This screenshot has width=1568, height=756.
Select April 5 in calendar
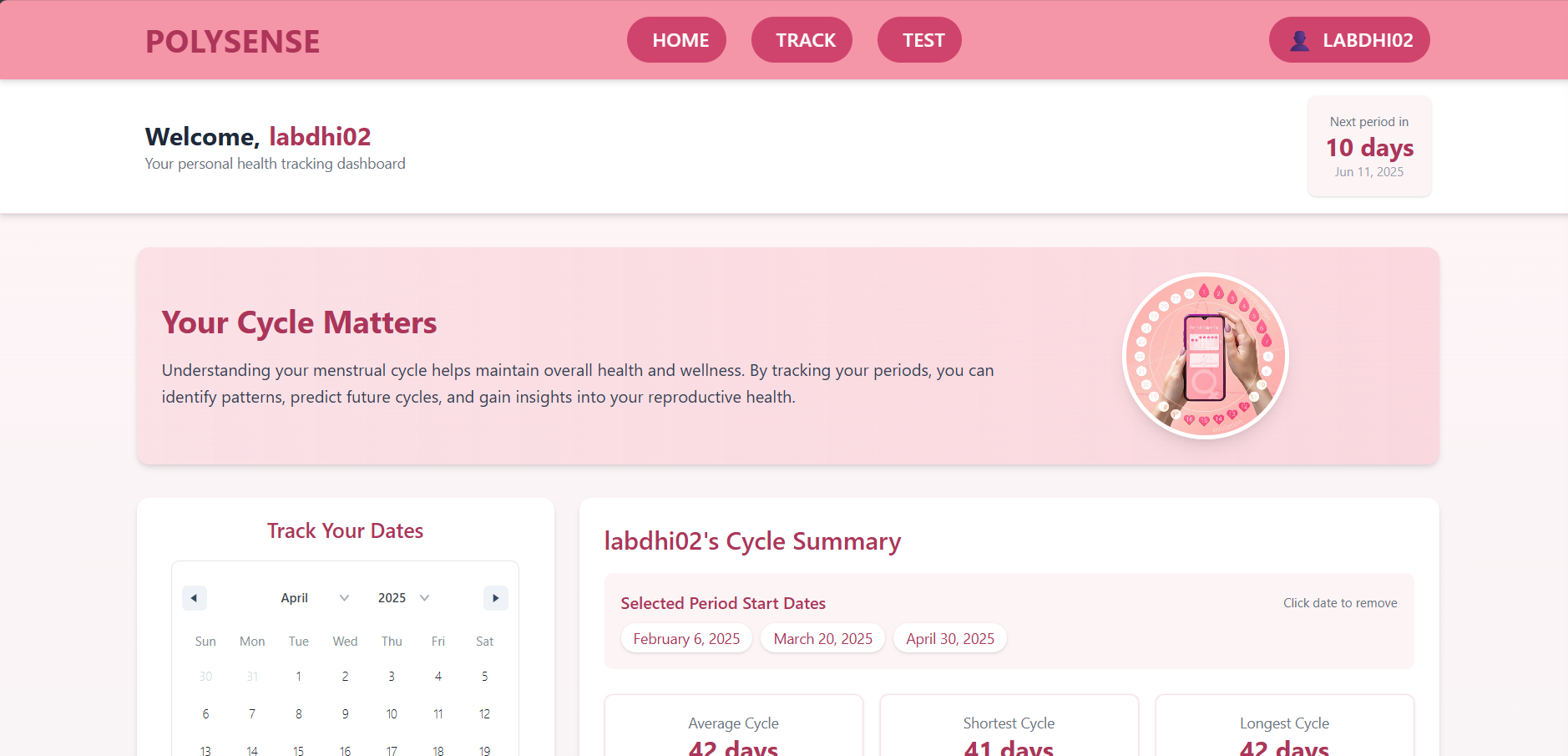point(484,677)
